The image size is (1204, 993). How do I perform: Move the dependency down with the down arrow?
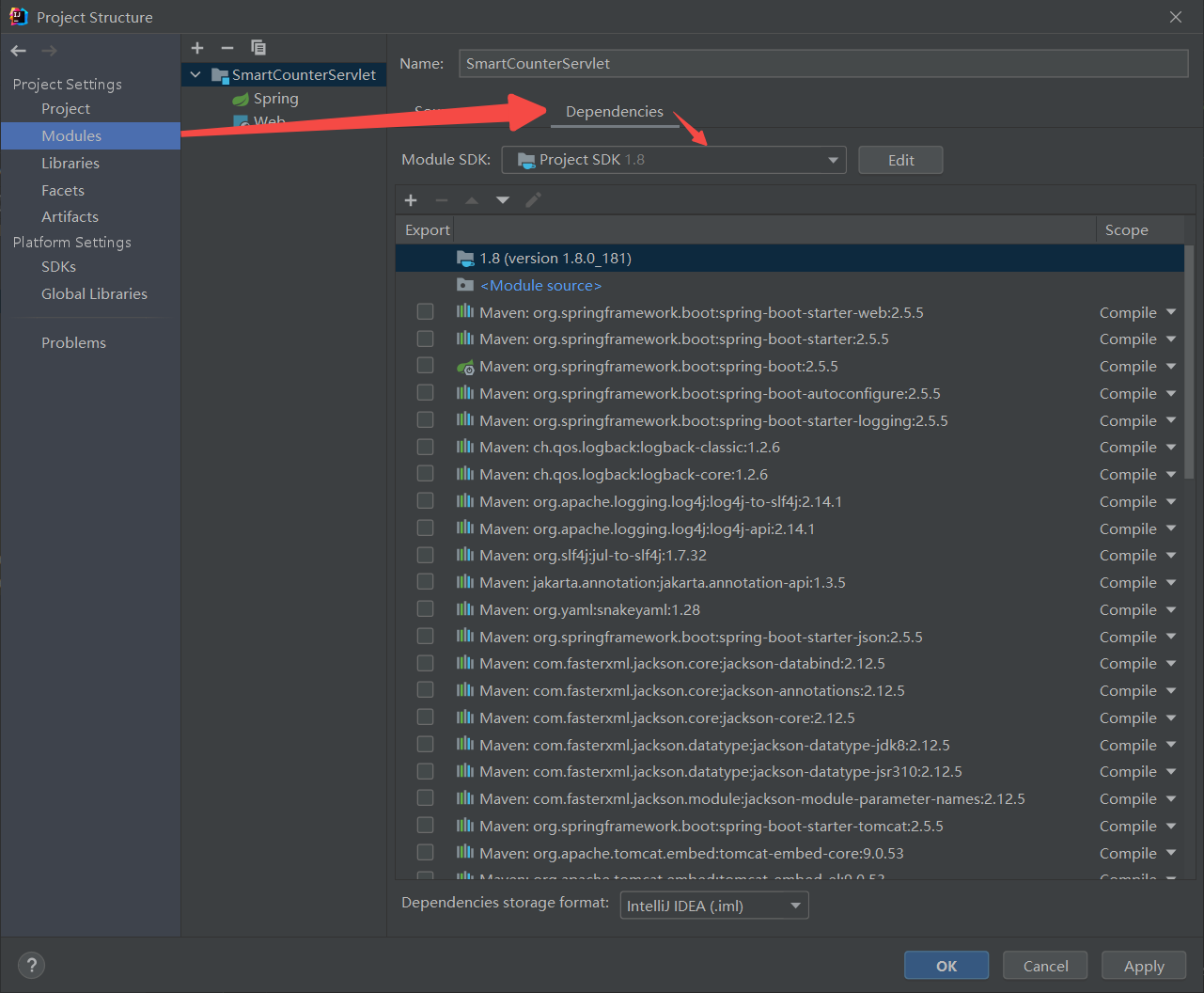click(503, 200)
